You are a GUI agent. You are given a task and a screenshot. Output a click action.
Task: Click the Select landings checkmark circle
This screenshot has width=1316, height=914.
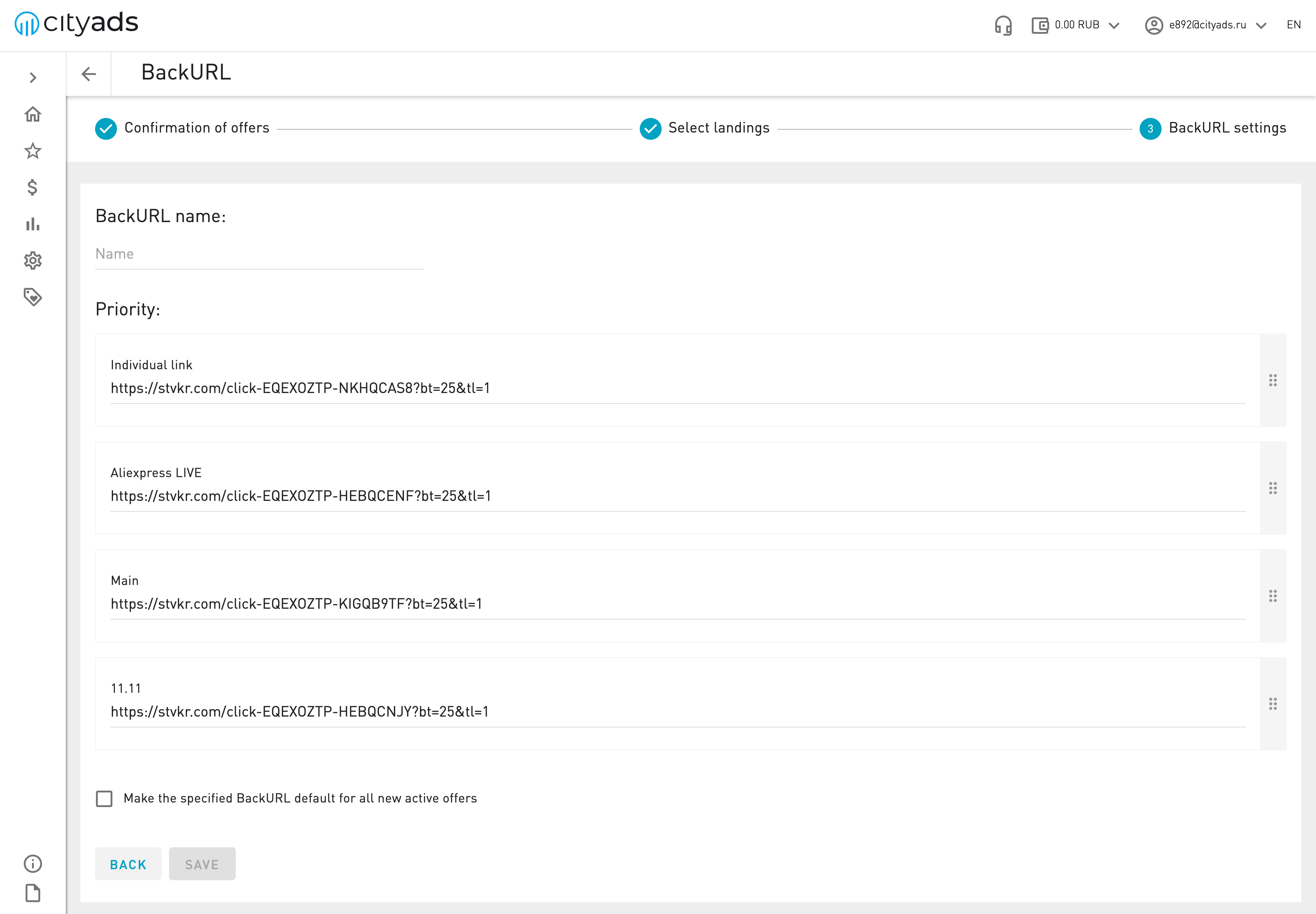click(650, 129)
